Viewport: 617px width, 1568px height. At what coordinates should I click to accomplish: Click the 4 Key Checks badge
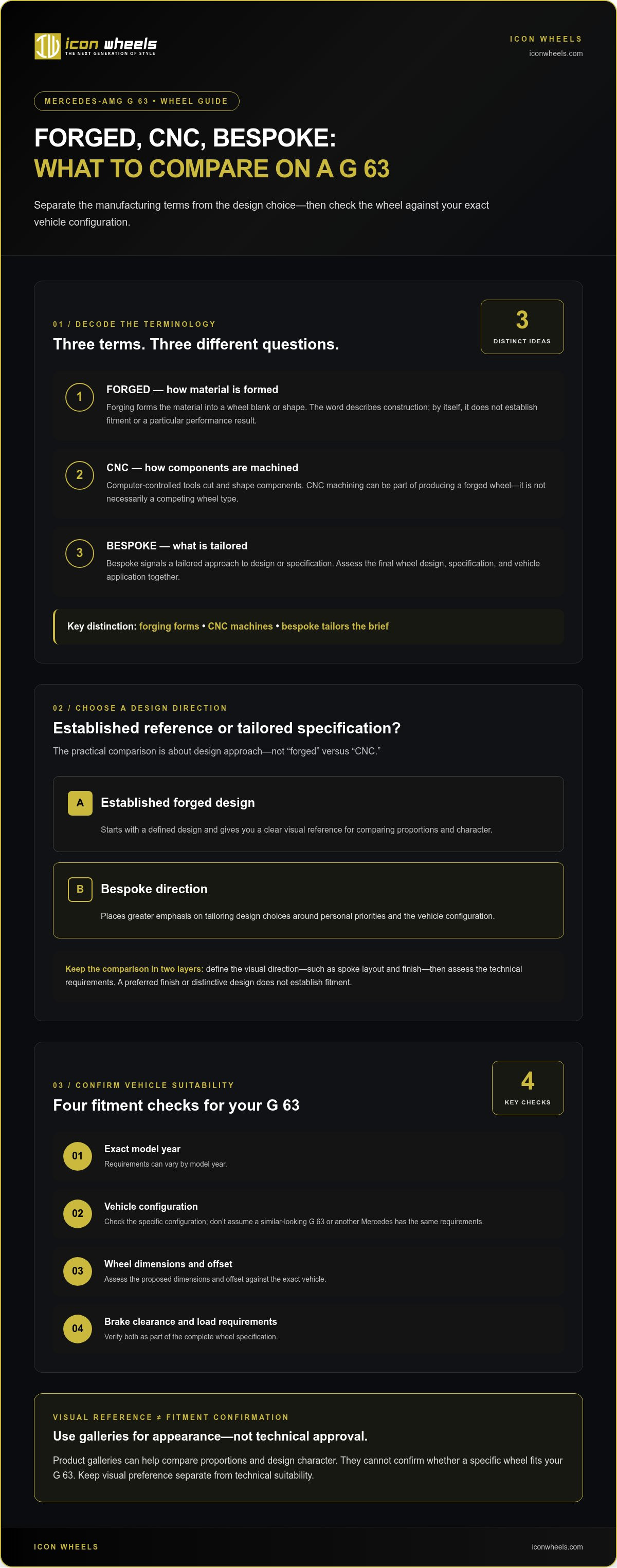pyautogui.click(x=528, y=1088)
